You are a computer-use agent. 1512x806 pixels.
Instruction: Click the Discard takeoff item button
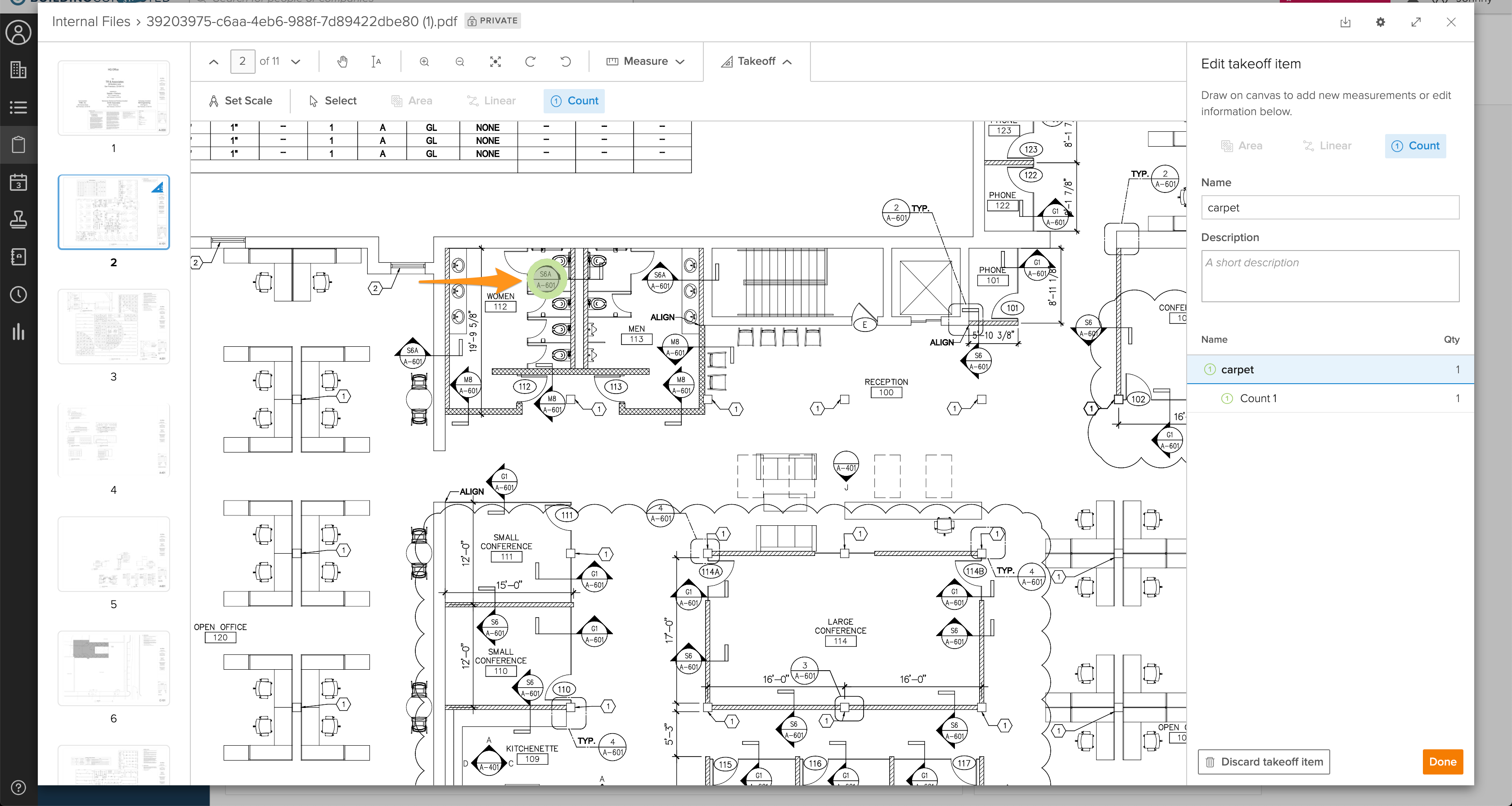click(x=1264, y=762)
